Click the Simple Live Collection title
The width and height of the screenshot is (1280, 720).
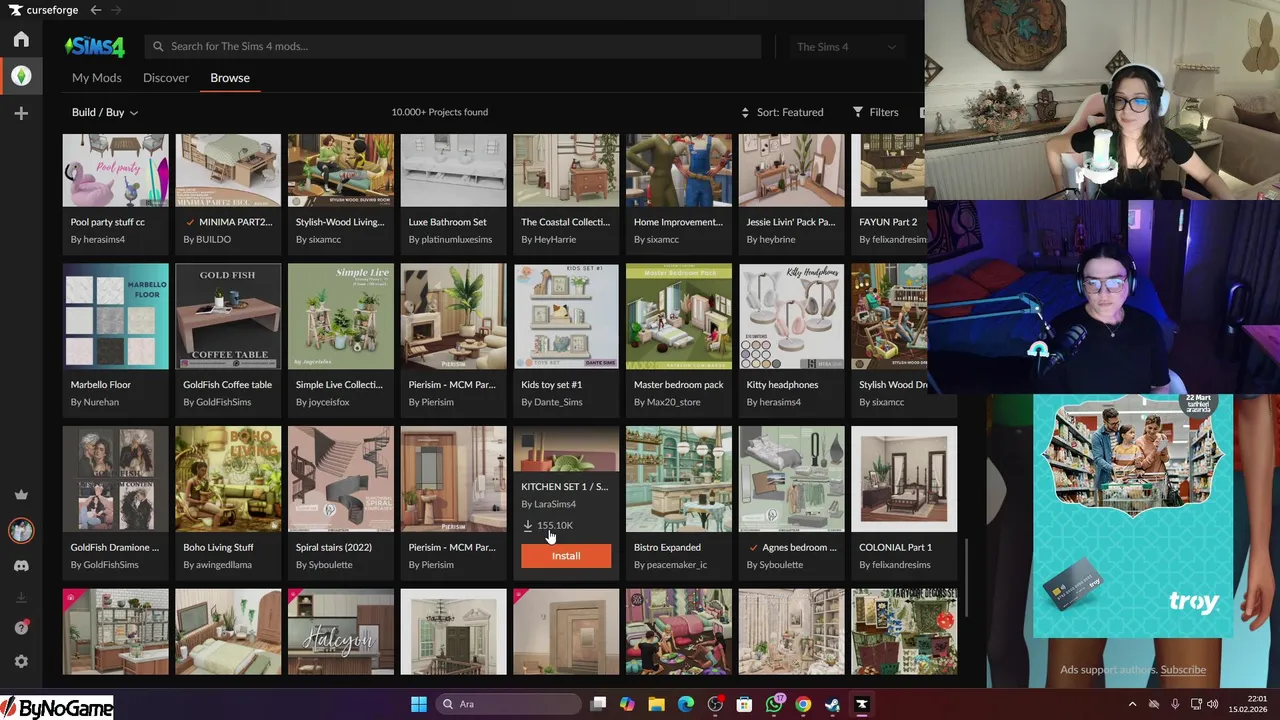pos(339,385)
